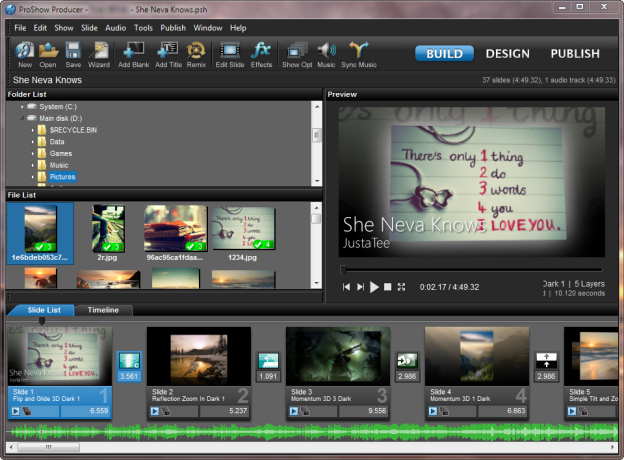Click the New show toolbar icon
This screenshot has height=460, width=624.
[x=24, y=52]
